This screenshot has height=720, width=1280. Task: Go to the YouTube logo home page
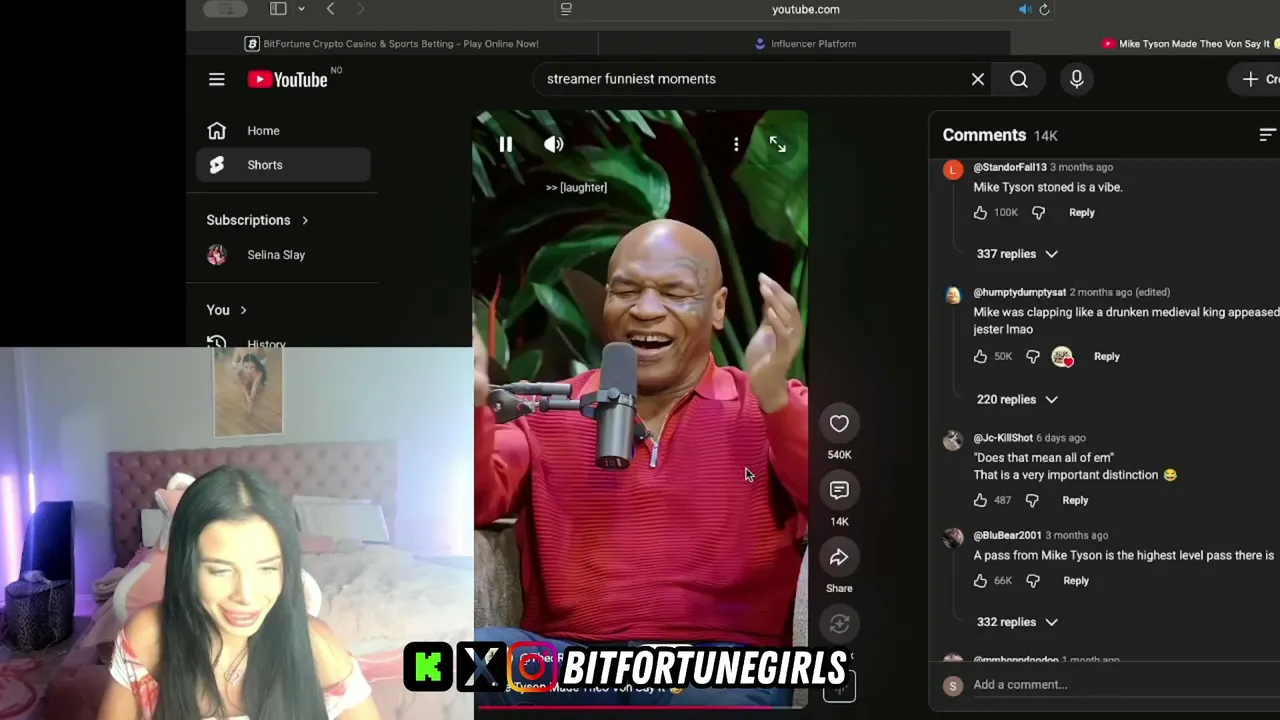pyautogui.click(x=288, y=79)
